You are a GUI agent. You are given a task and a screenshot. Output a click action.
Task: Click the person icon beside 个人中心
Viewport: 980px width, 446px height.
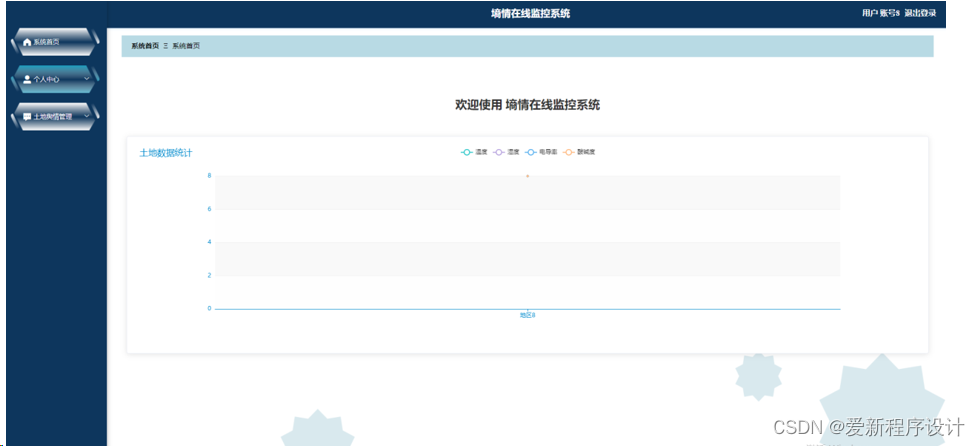[27, 79]
